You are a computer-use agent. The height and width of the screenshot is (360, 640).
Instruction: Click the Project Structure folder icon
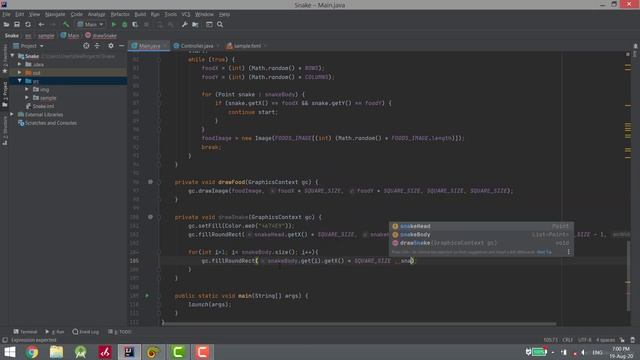pyautogui.click(x=196, y=24)
